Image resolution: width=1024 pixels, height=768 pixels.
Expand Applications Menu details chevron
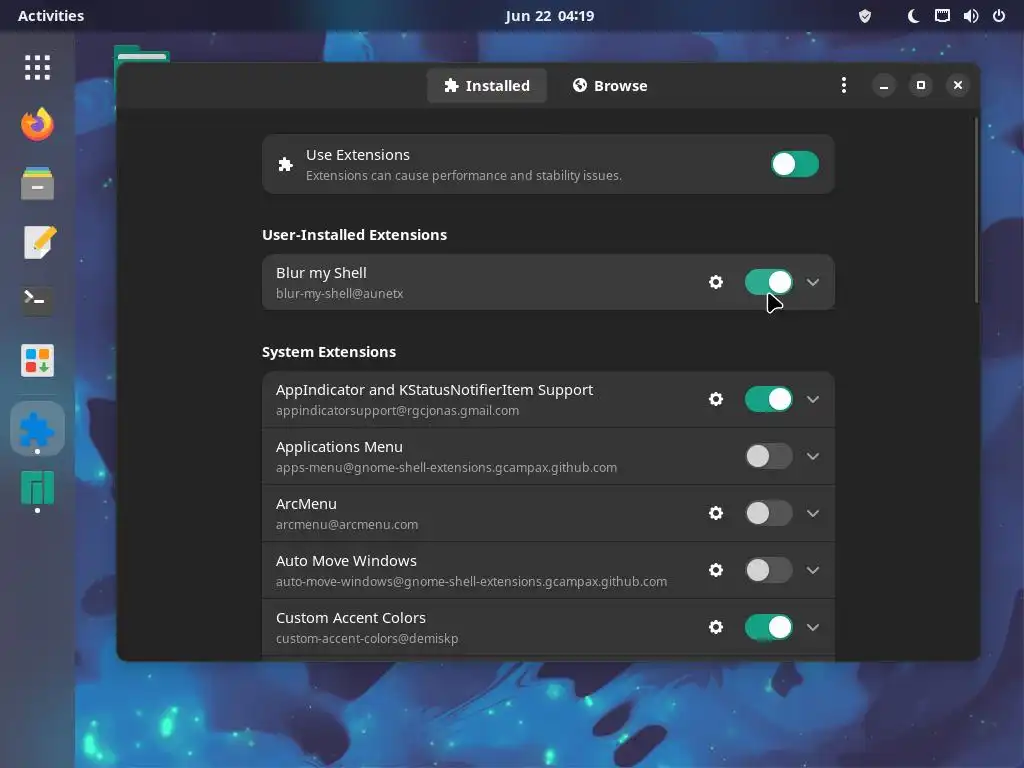tap(812, 456)
